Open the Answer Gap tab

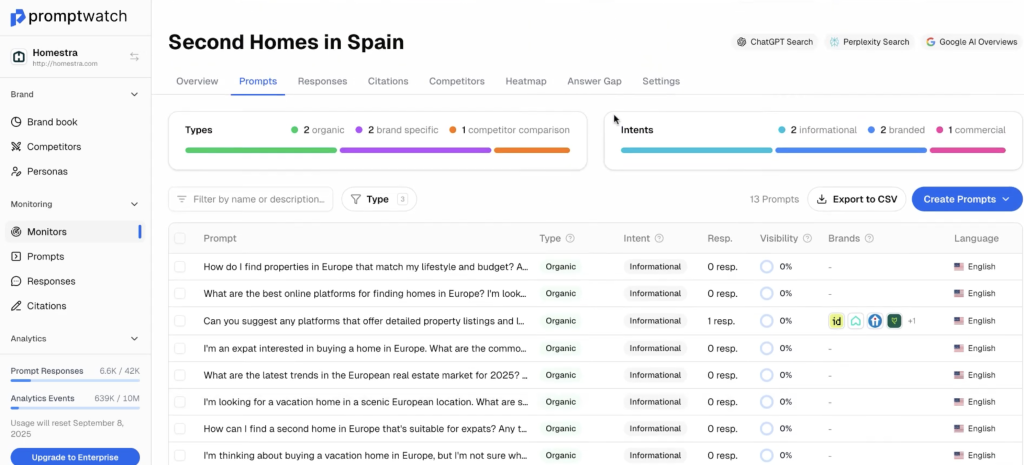594,82
